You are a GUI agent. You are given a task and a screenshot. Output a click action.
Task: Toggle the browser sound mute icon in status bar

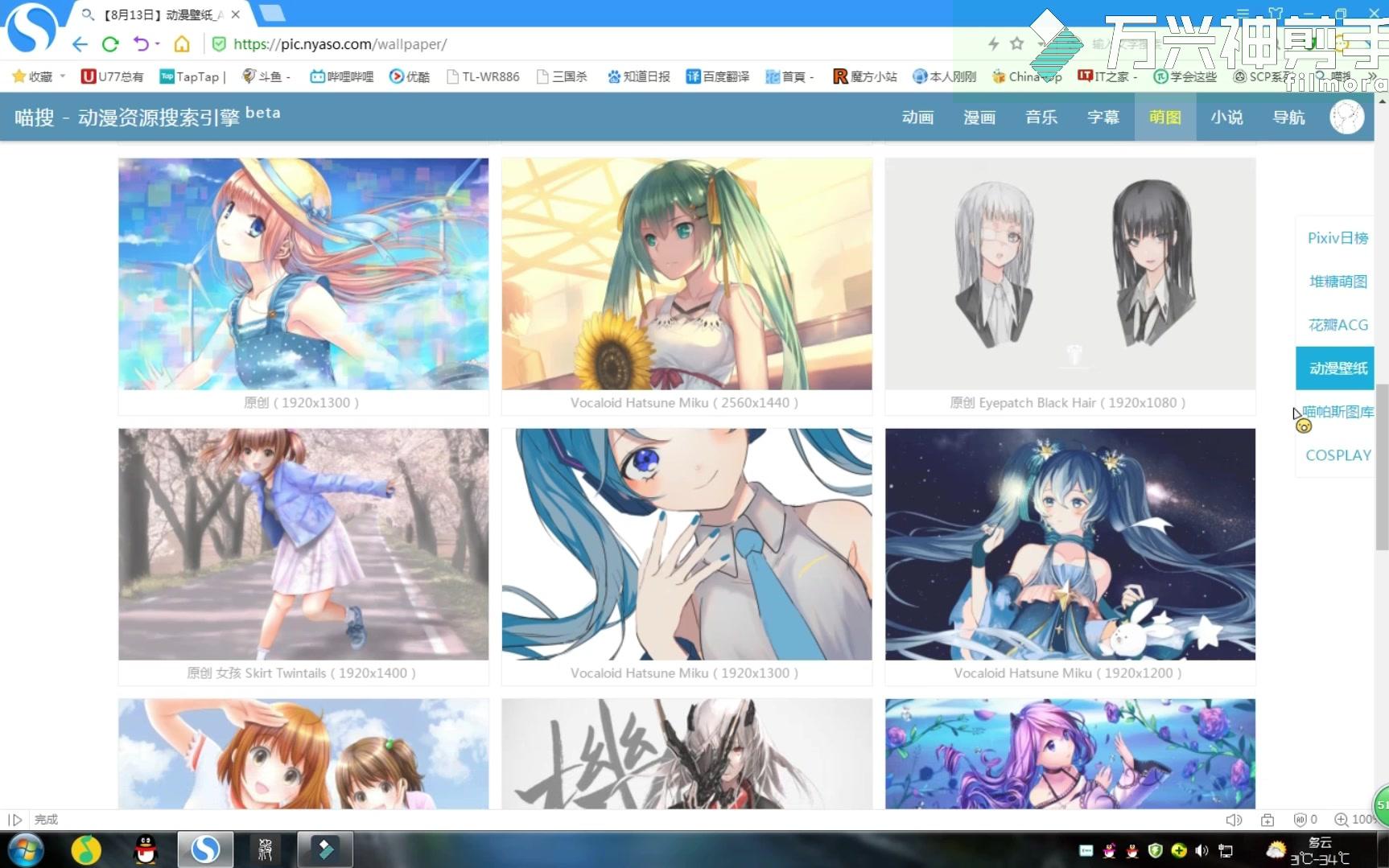click(1233, 820)
